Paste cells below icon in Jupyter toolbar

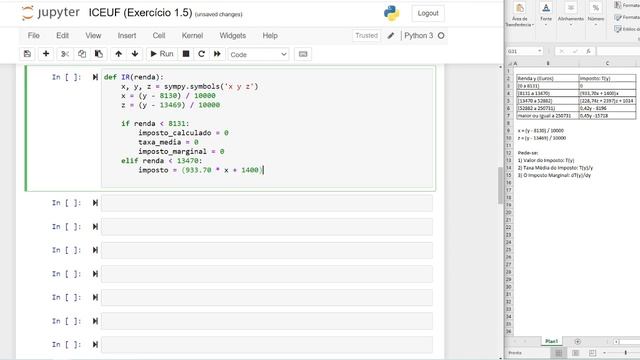(x=98, y=54)
